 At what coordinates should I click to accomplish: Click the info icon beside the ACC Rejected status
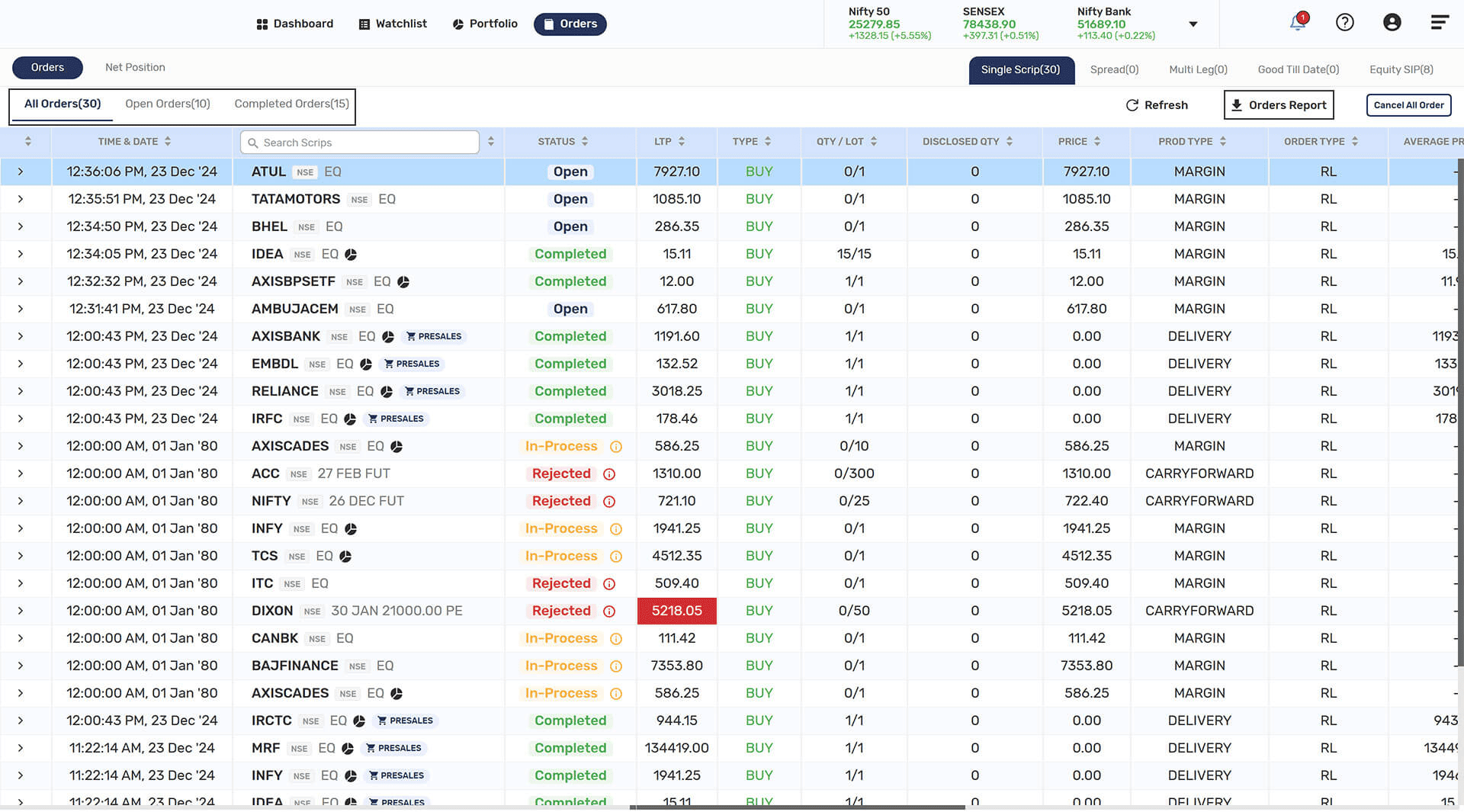(x=609, y=474)
